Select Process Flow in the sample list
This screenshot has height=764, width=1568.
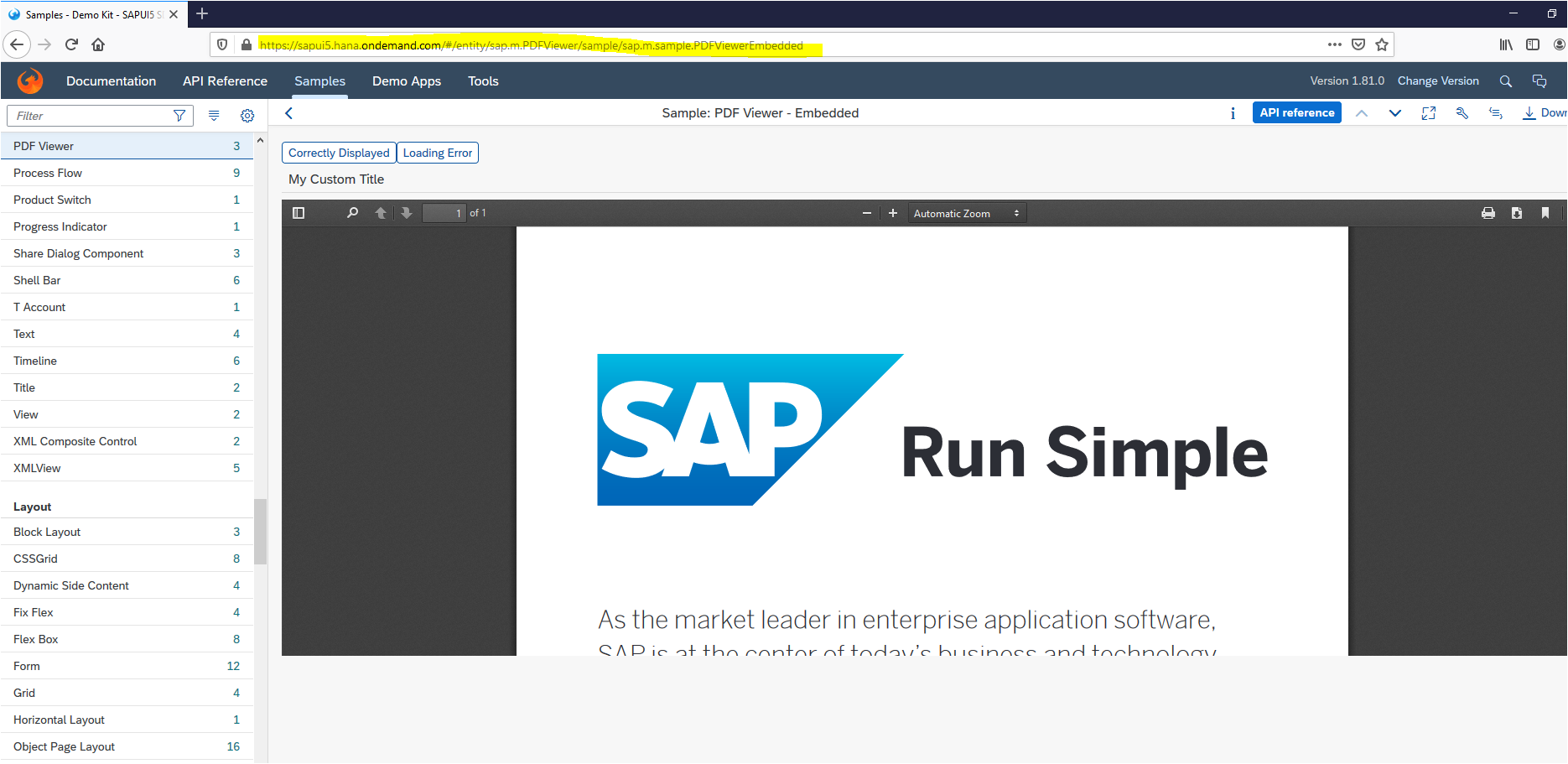tap(127, 173)
